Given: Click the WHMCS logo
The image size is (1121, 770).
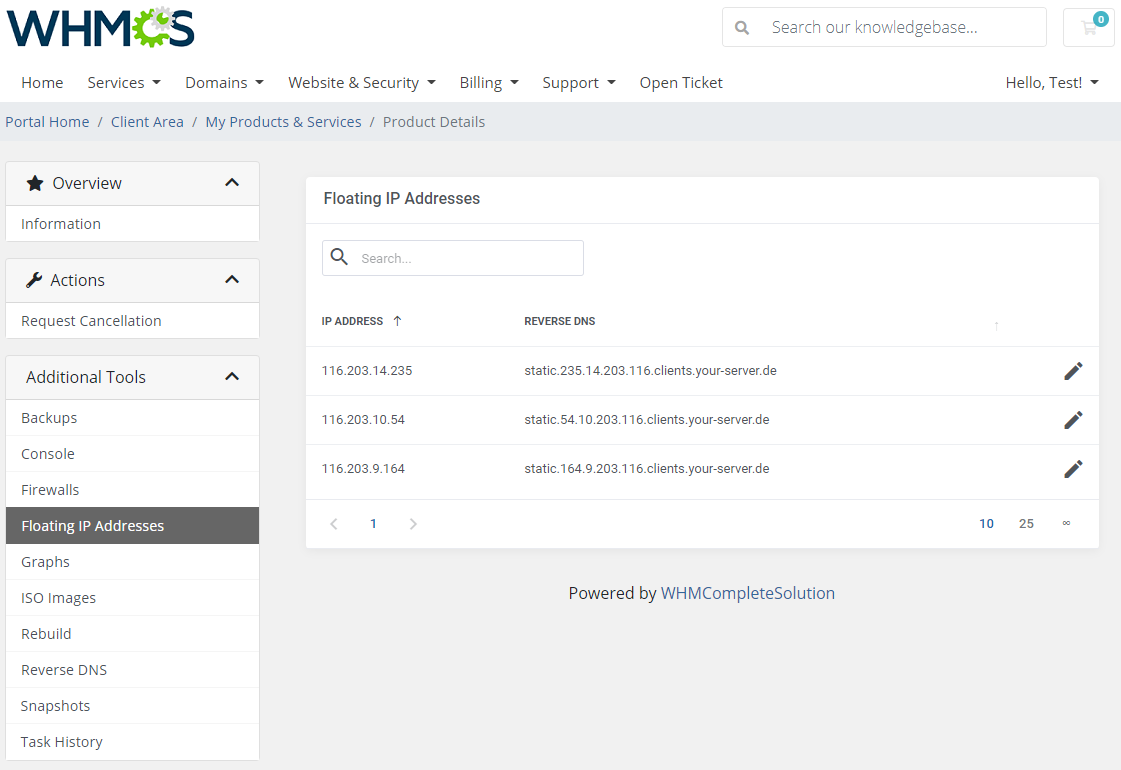Looking at the screenshot, I should coord(101,27).
